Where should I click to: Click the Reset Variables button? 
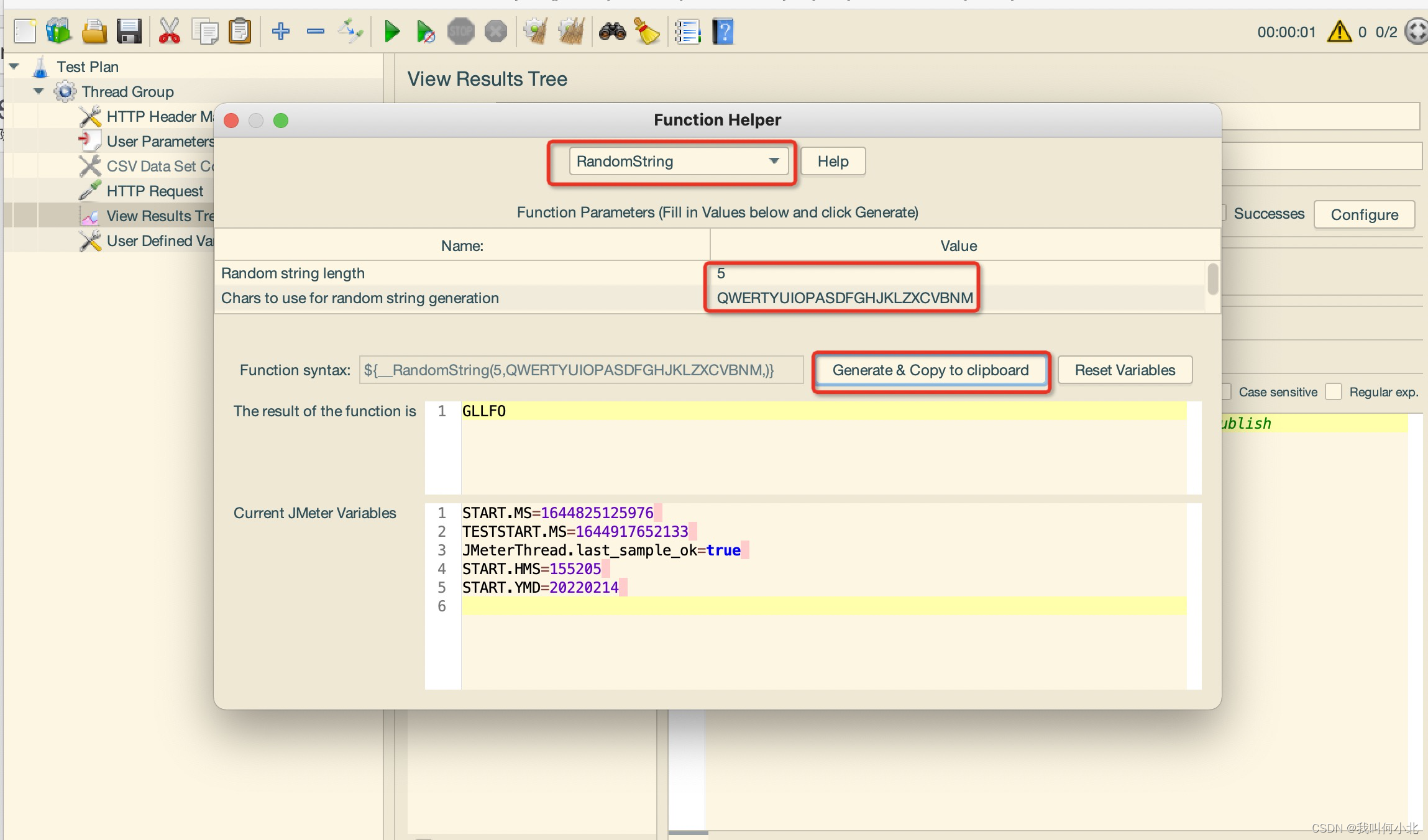(x=1125, y=370)
